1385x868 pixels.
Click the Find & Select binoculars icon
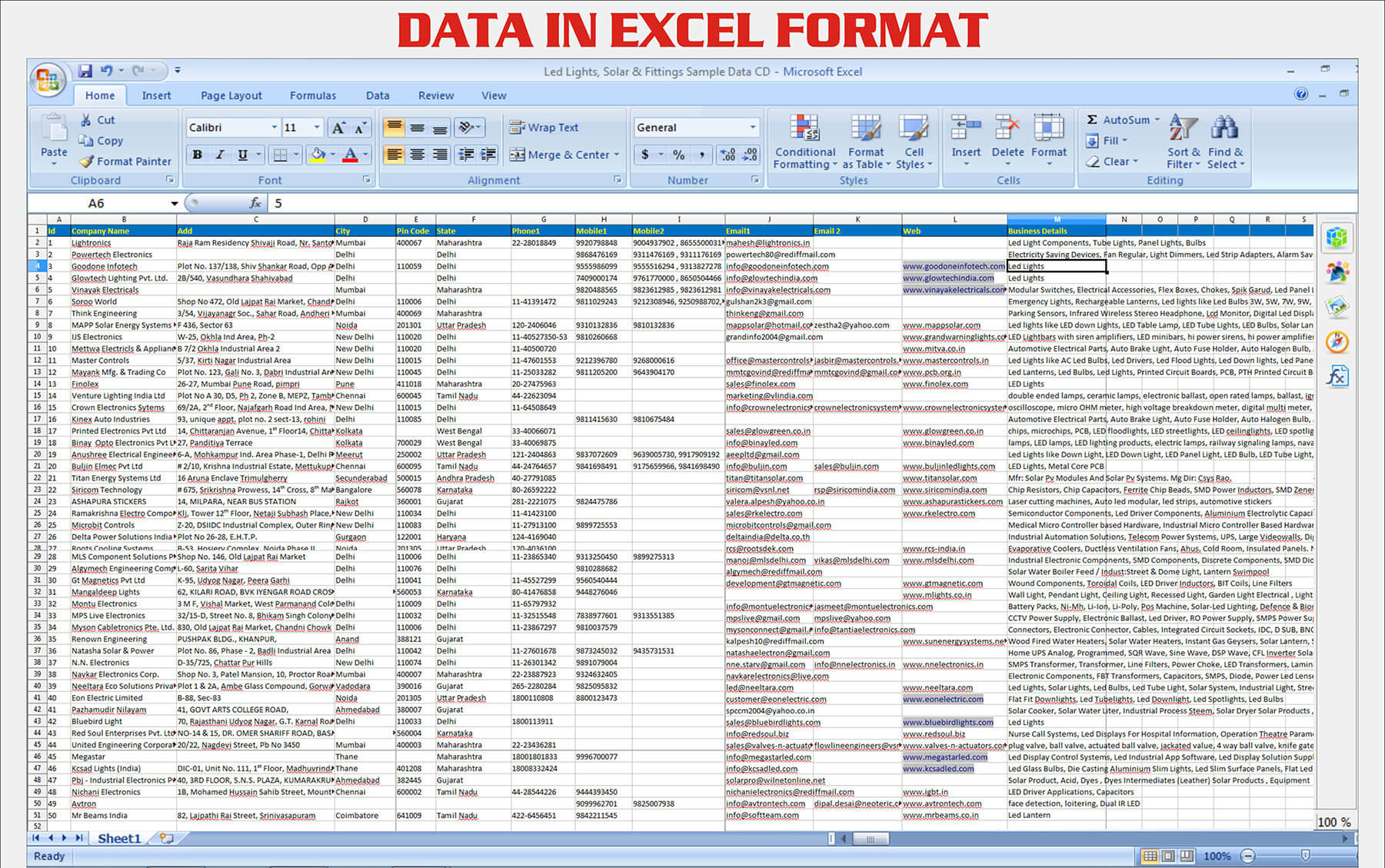1224,128
